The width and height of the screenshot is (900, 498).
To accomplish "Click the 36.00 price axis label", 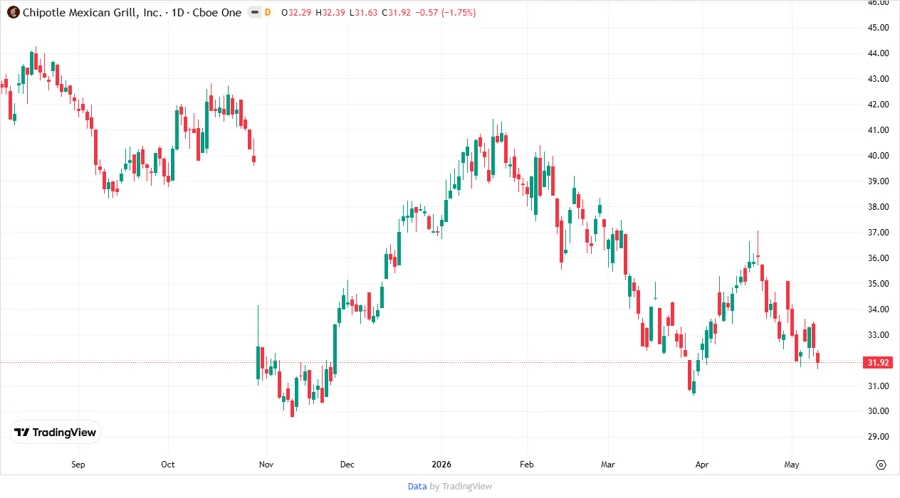I will tap(878, 258).
